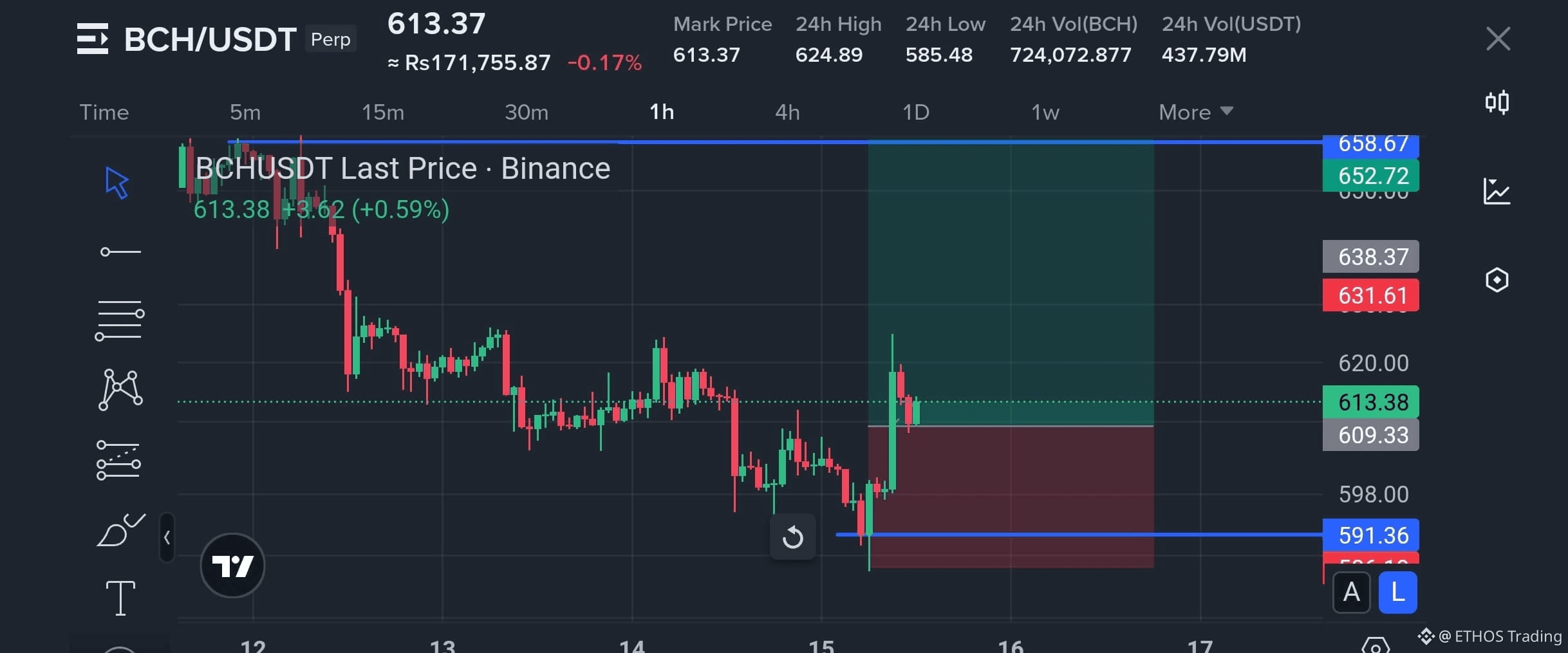Click the hexagon alerts icon
Viewport: 1568px width, 653px height.
pyautogui.click(x=1497, y=280)
